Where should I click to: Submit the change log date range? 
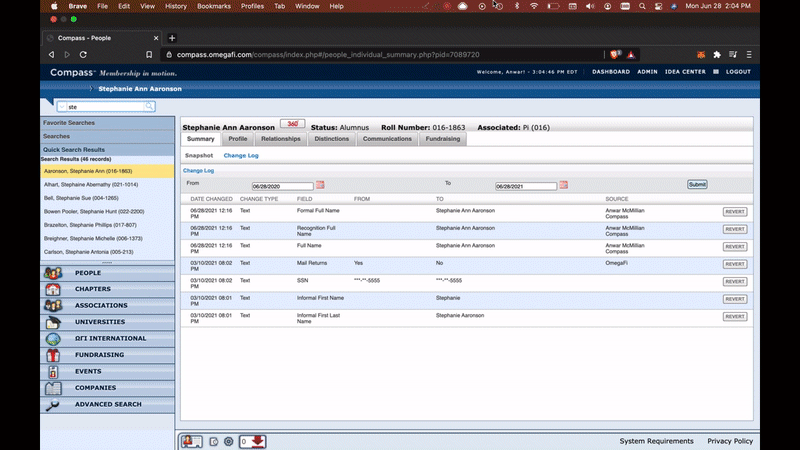[x=697, y=185]
